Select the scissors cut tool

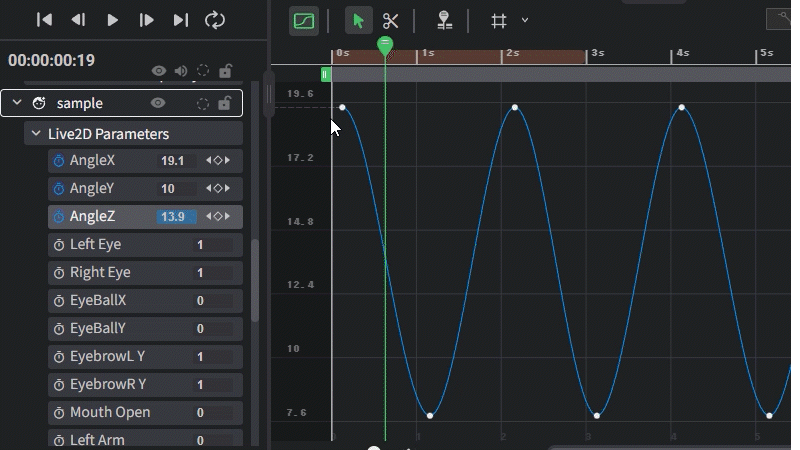[390, 21]
